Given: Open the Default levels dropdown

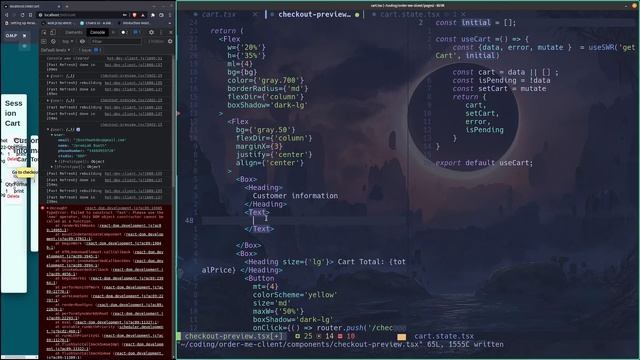Looking at the screenshot, I should 56,50.
